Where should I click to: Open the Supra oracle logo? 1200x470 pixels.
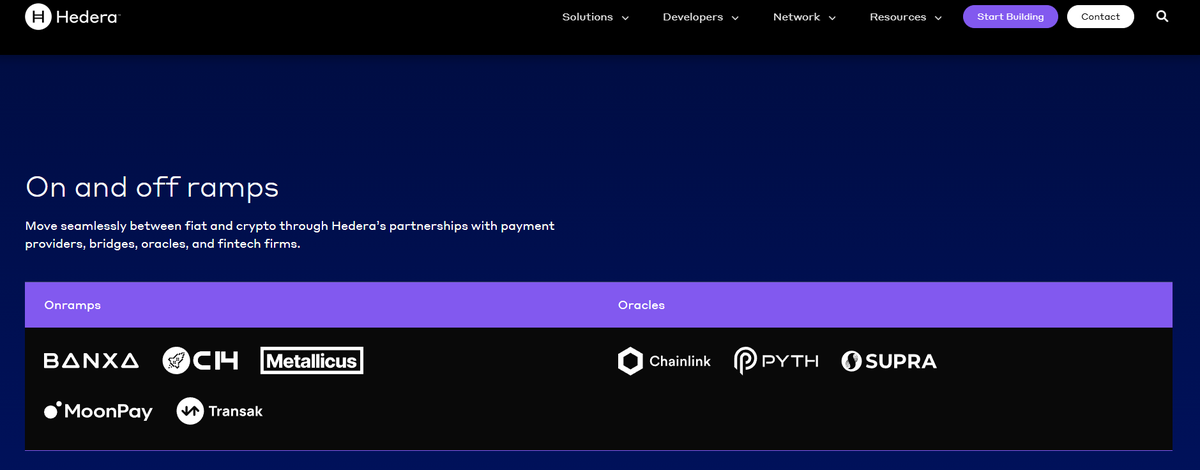[x=889, y=361]
